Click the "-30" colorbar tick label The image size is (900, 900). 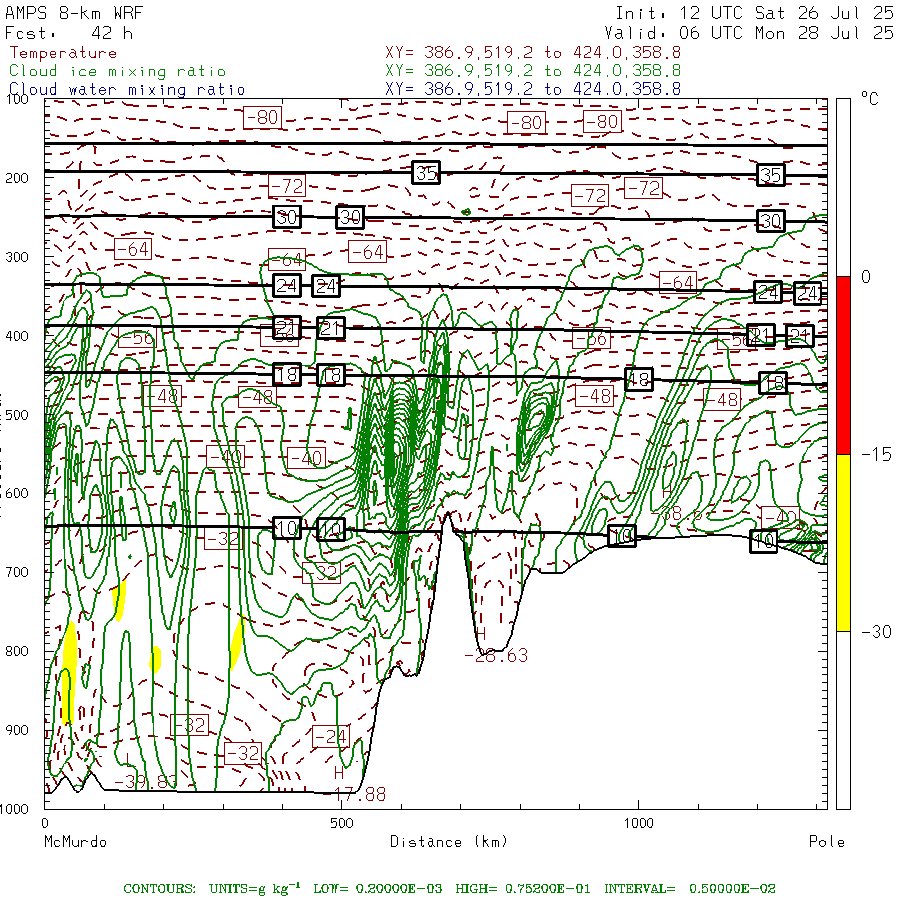pyautogui.click(x=876, y=632)
